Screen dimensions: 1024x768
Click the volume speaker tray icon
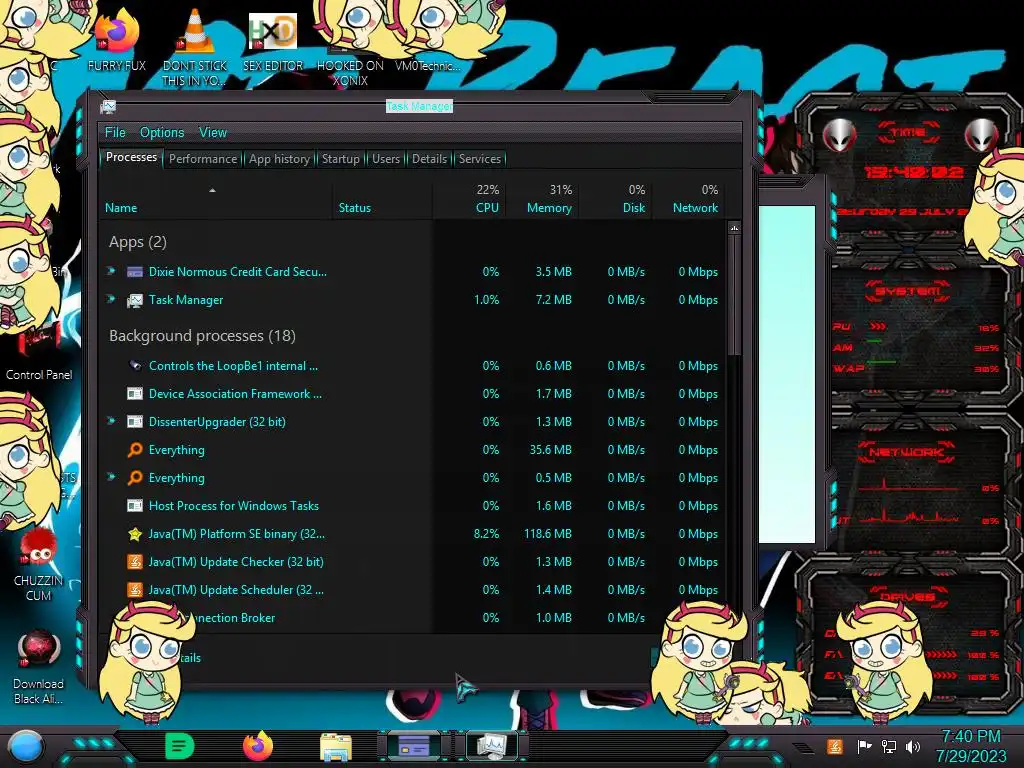(x=913, y=746)
